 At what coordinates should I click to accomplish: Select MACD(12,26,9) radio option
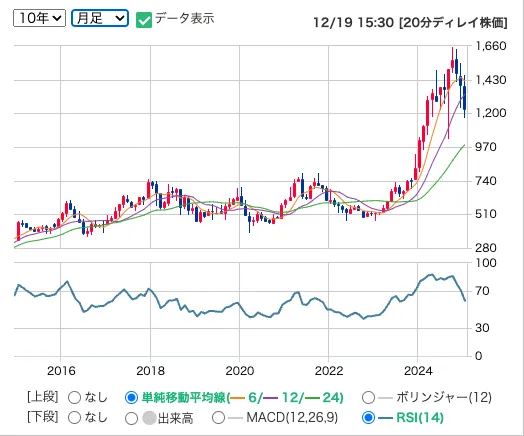point(218,418)
